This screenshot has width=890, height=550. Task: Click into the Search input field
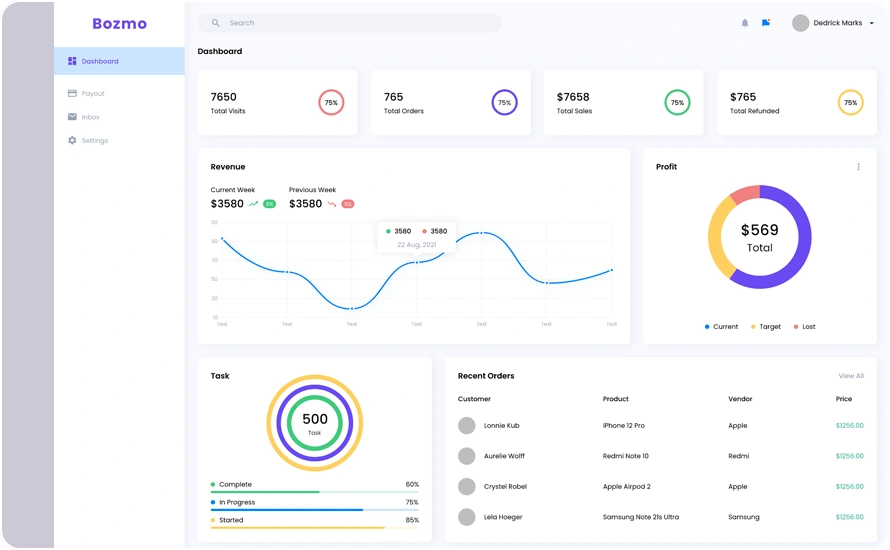(360, 23)
